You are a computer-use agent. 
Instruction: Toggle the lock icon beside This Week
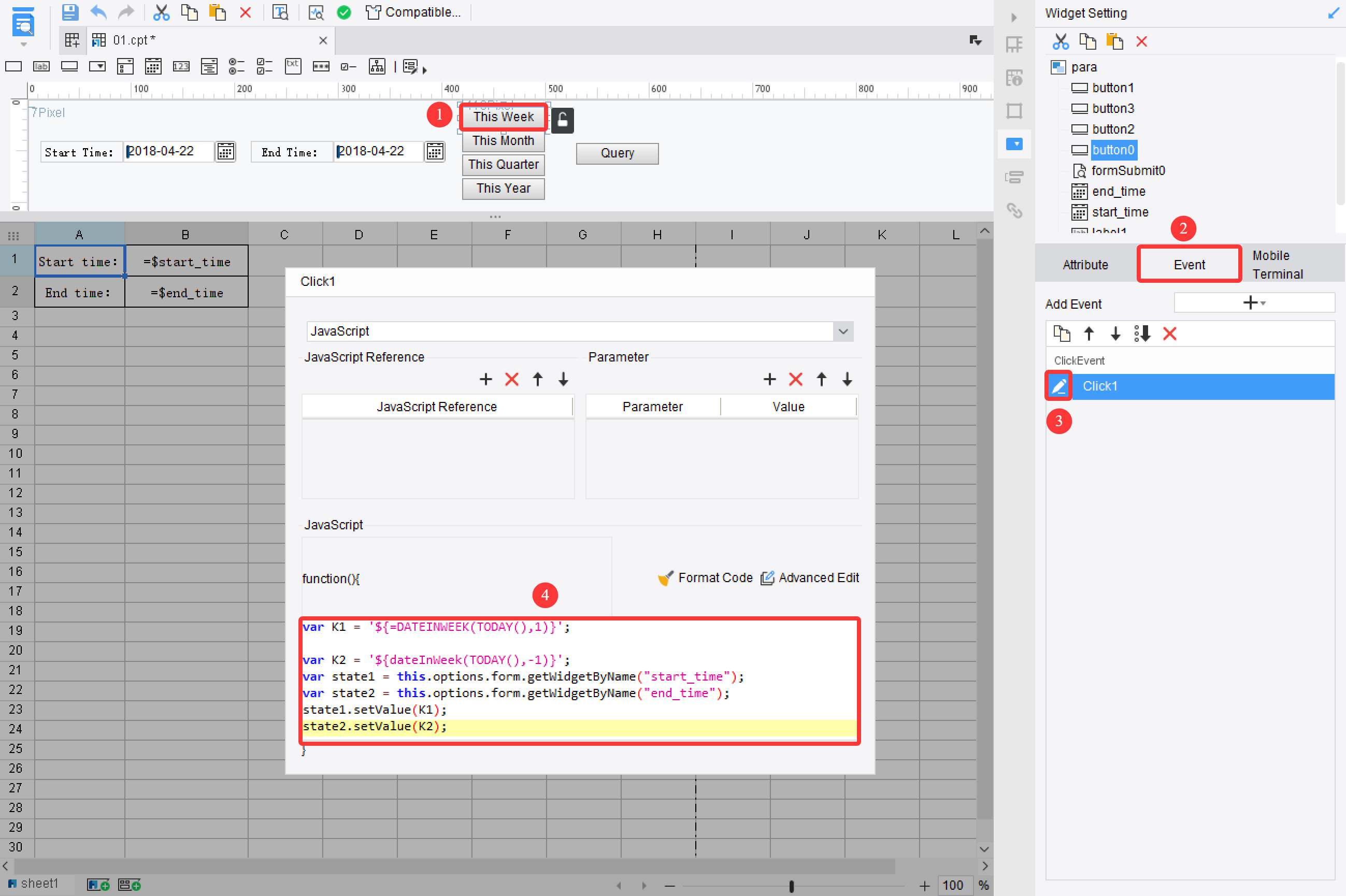[563, 120]
